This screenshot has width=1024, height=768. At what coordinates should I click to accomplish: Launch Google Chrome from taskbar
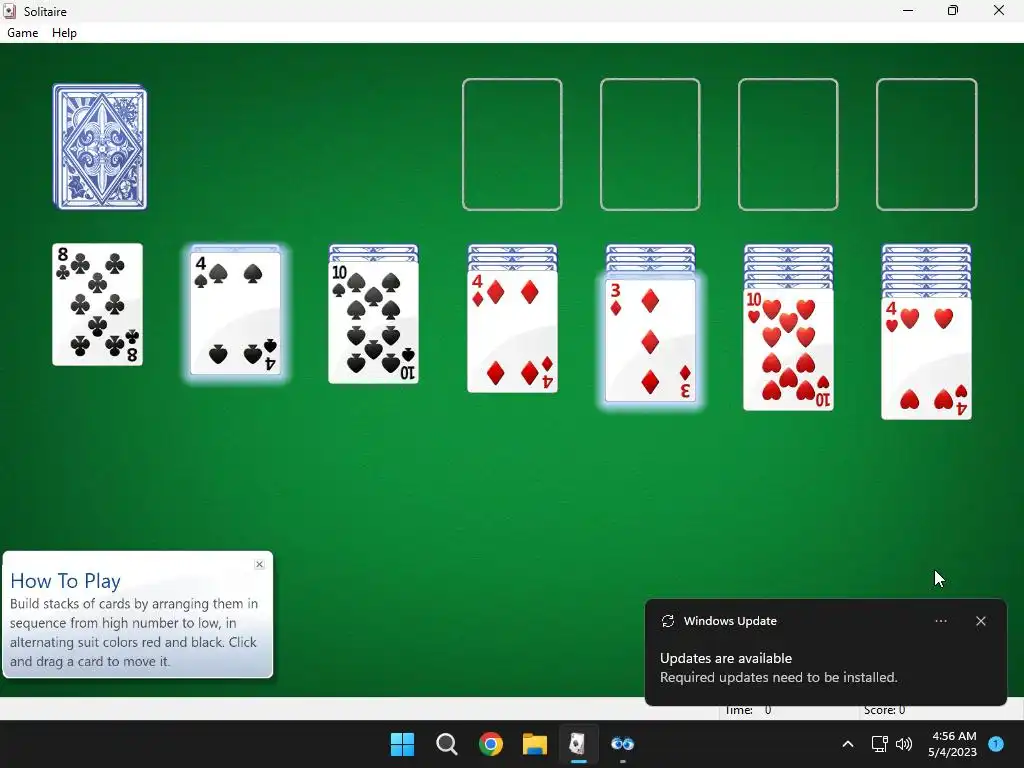[490, 744]
